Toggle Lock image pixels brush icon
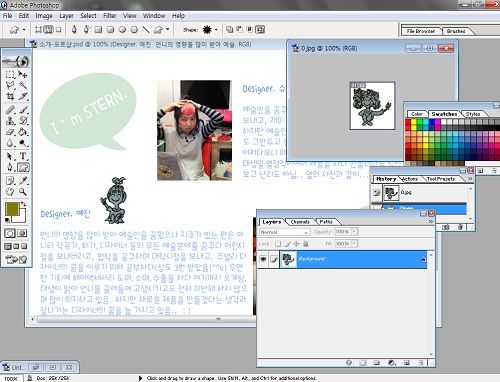 (x=287, y=244)
